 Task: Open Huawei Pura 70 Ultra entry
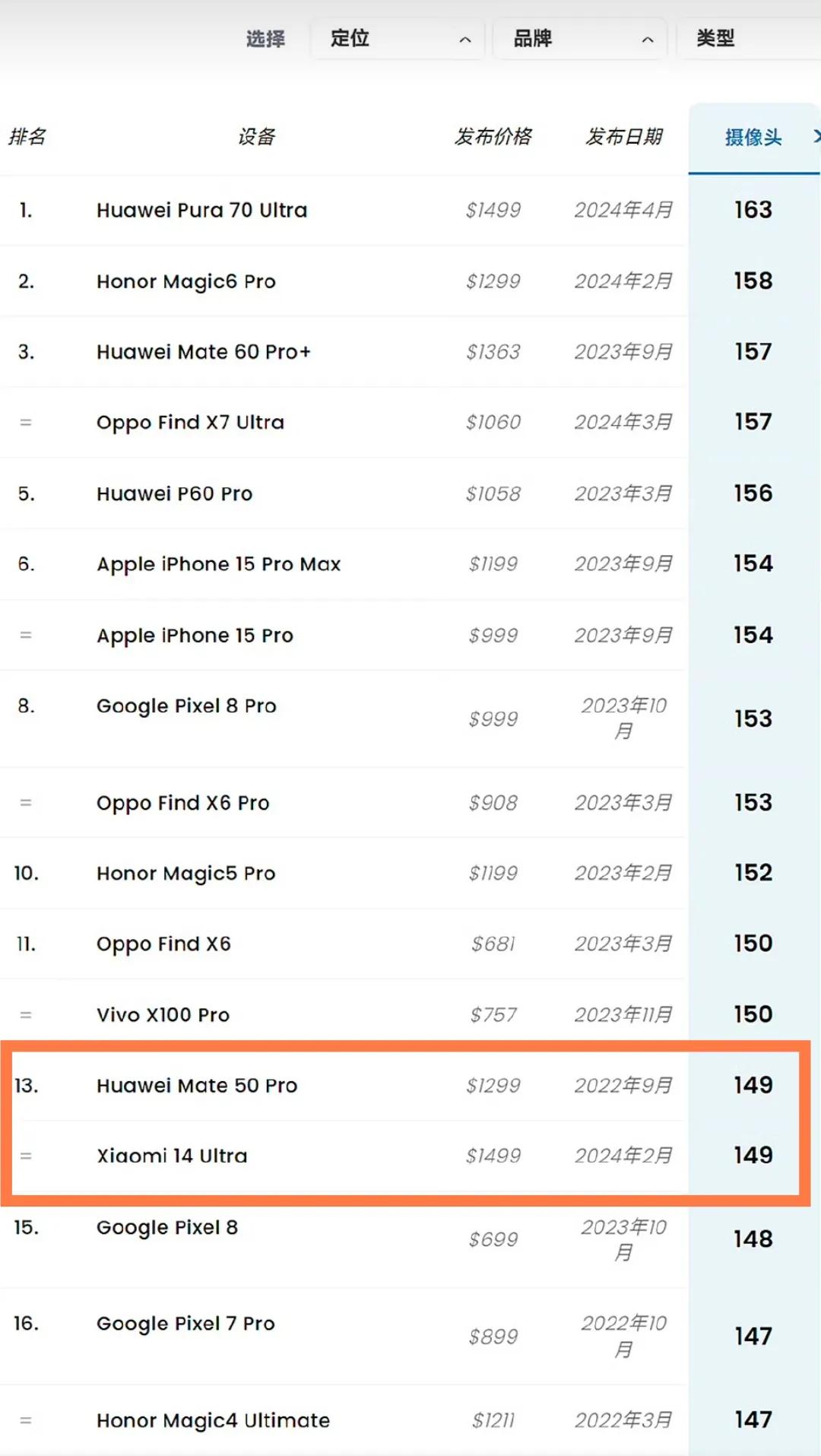click(201, 210)
